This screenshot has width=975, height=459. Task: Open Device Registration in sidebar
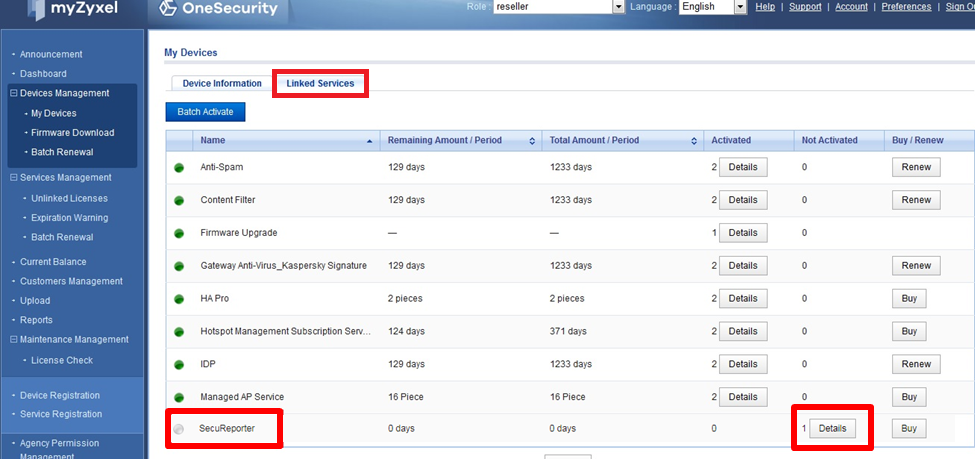click(x=60, y=396)
